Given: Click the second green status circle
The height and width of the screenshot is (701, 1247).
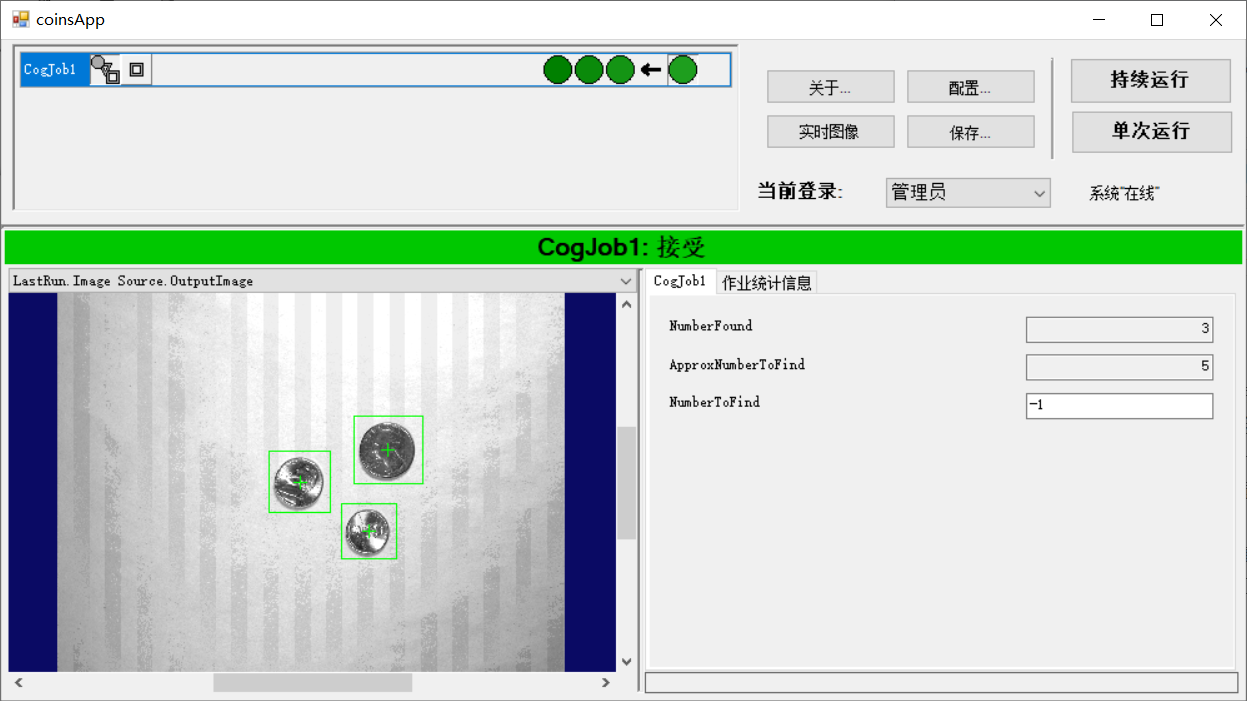Looking at the screenshot, I should pos(588,70).
